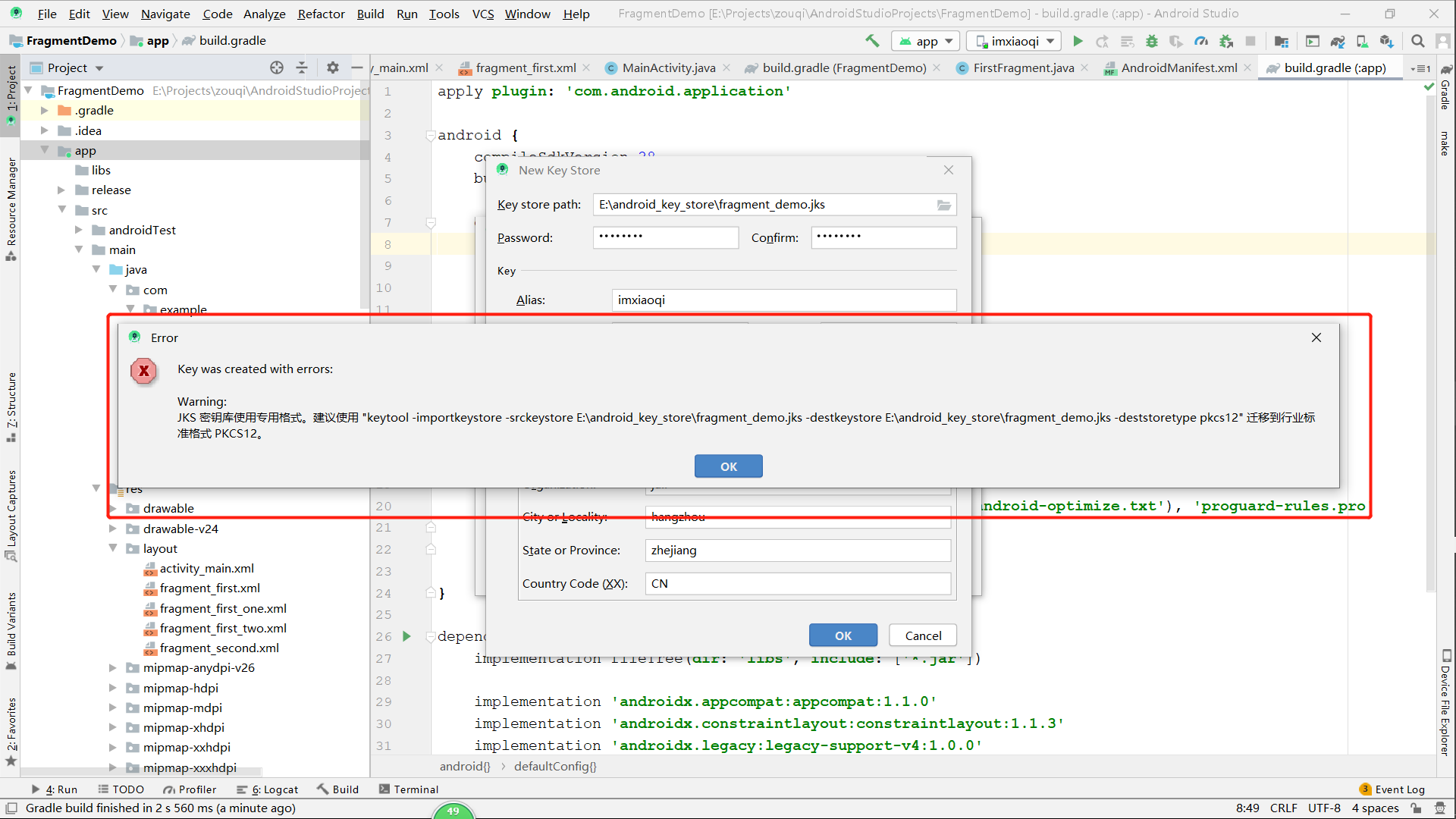Close the fragment_first.xml tab

(586, 67)
